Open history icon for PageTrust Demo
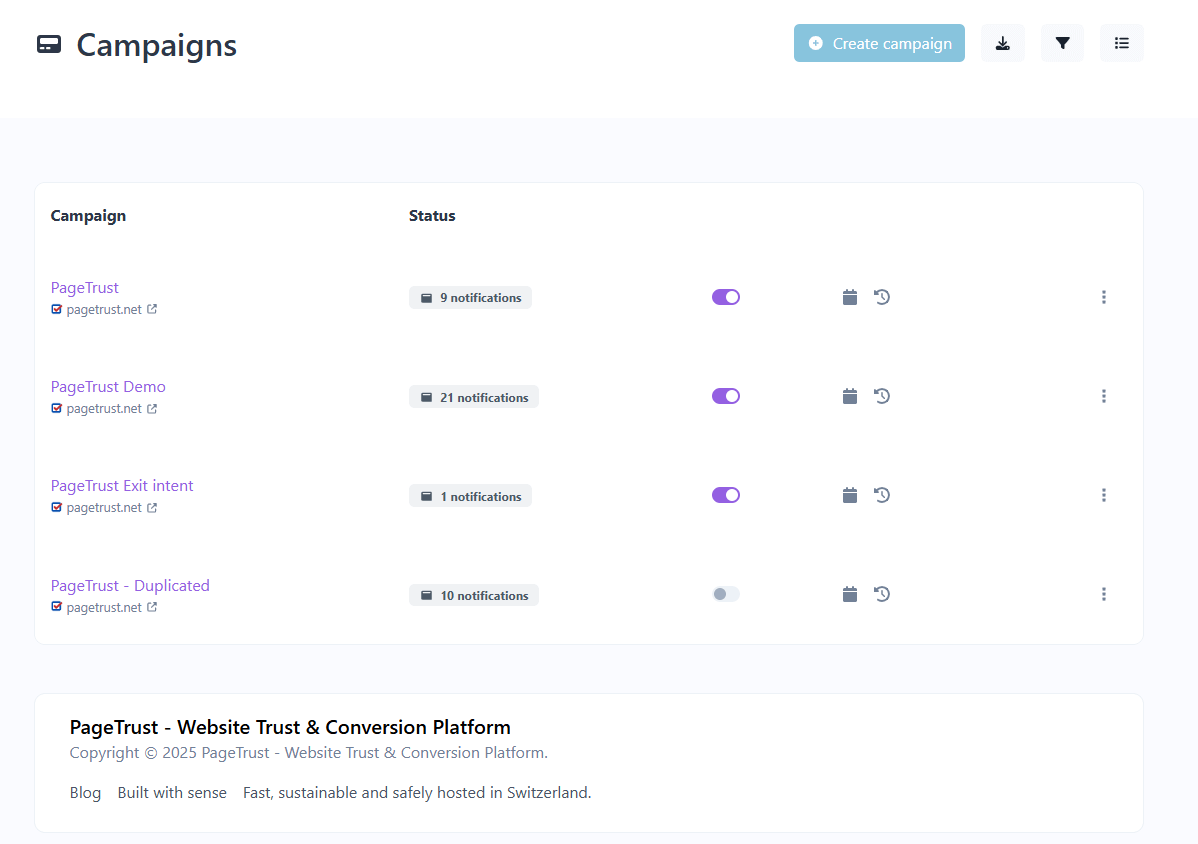 [x=882, y=396]
